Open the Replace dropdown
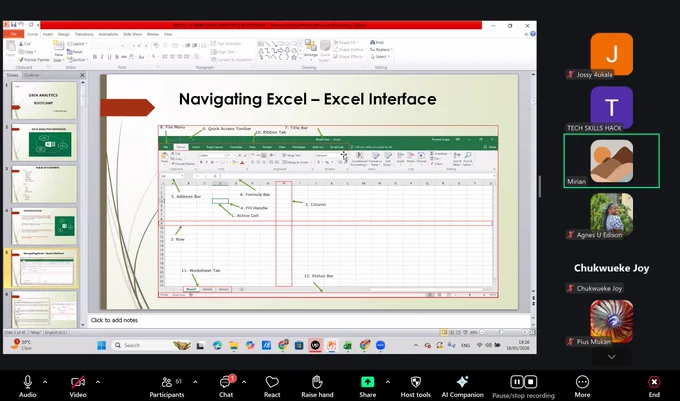 point(381,49)
